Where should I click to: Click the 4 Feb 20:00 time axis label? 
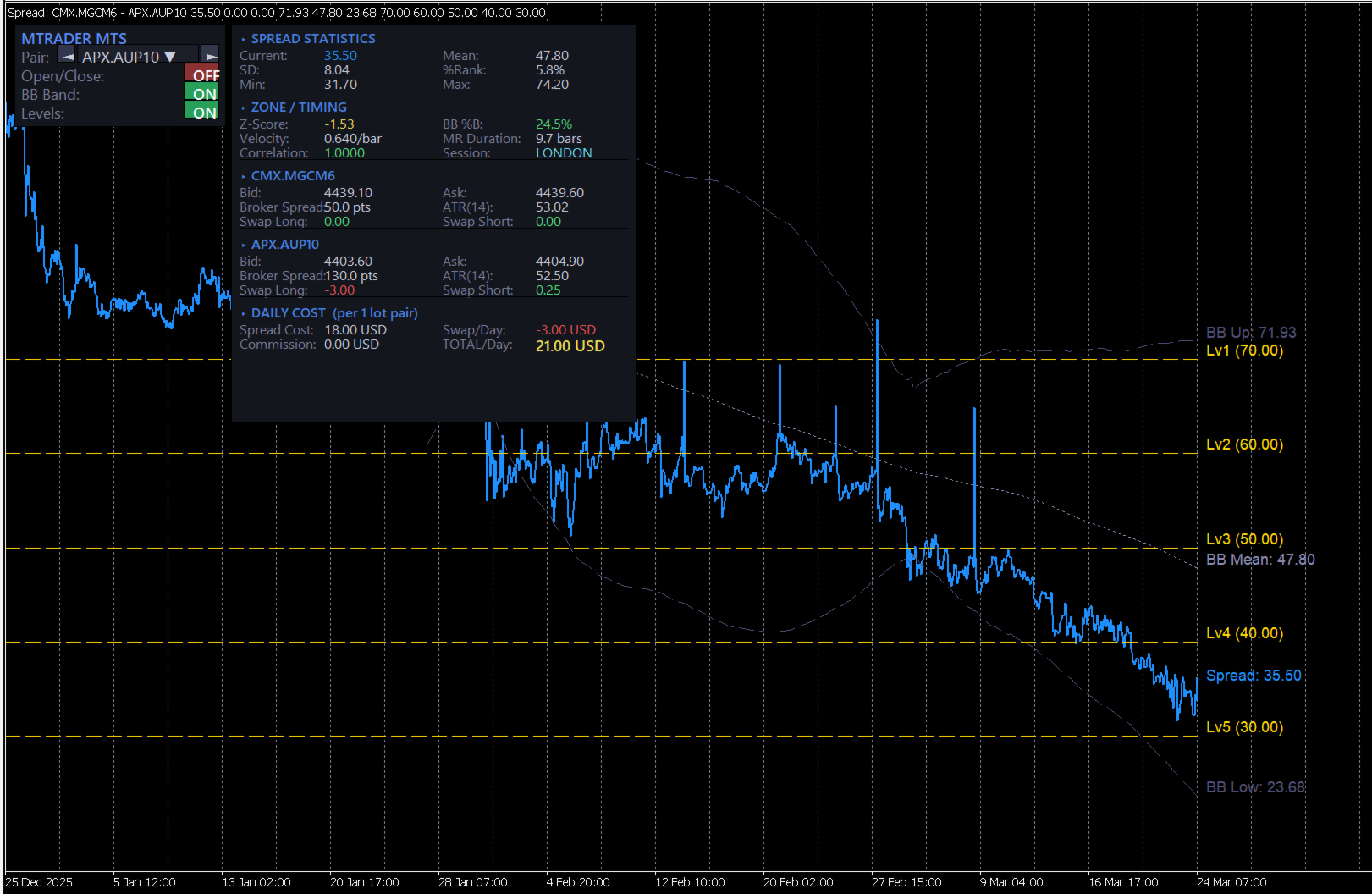coord(578,882)
